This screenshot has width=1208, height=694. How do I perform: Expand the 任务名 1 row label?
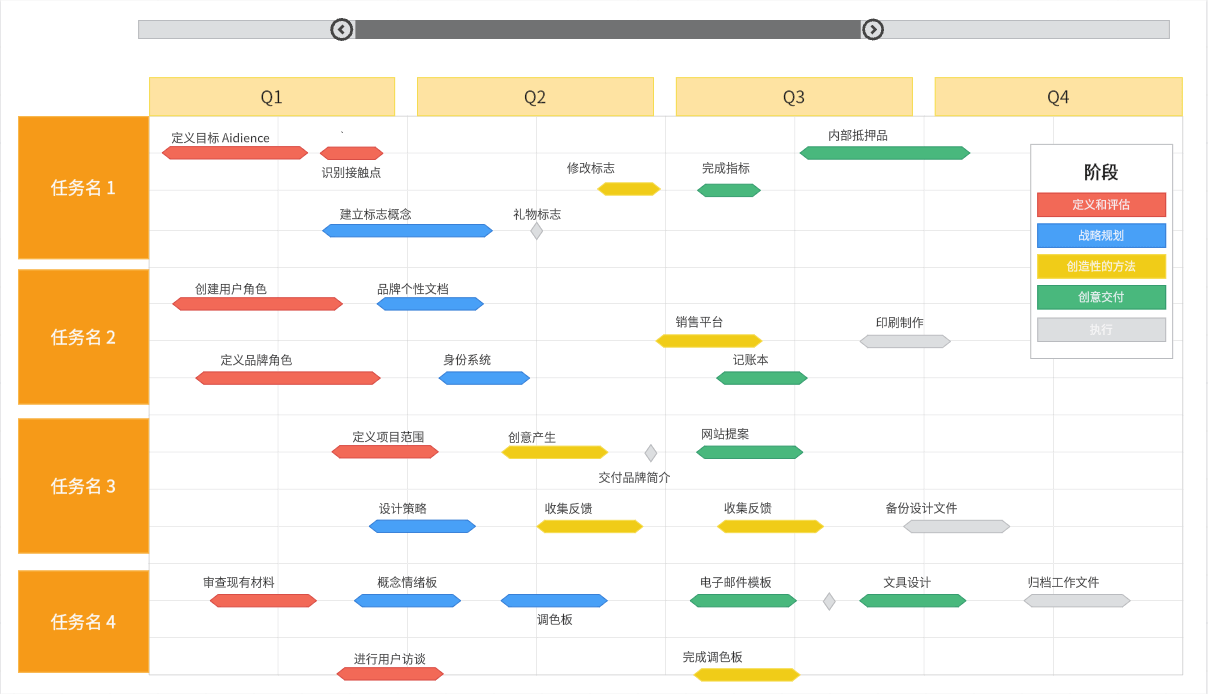(83, 188)
